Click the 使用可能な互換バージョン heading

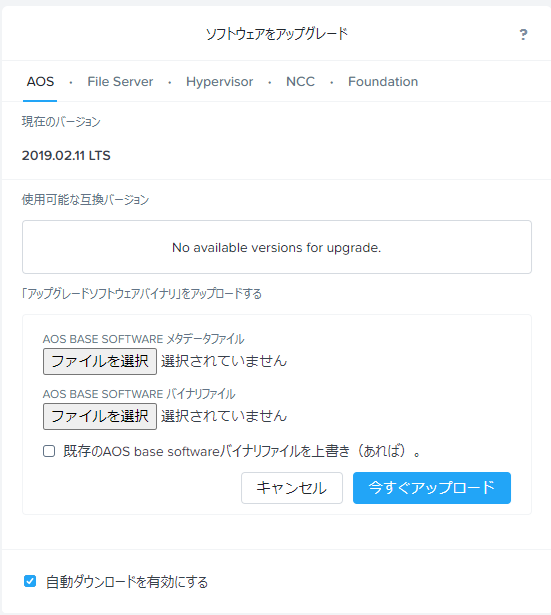[85, 200]
